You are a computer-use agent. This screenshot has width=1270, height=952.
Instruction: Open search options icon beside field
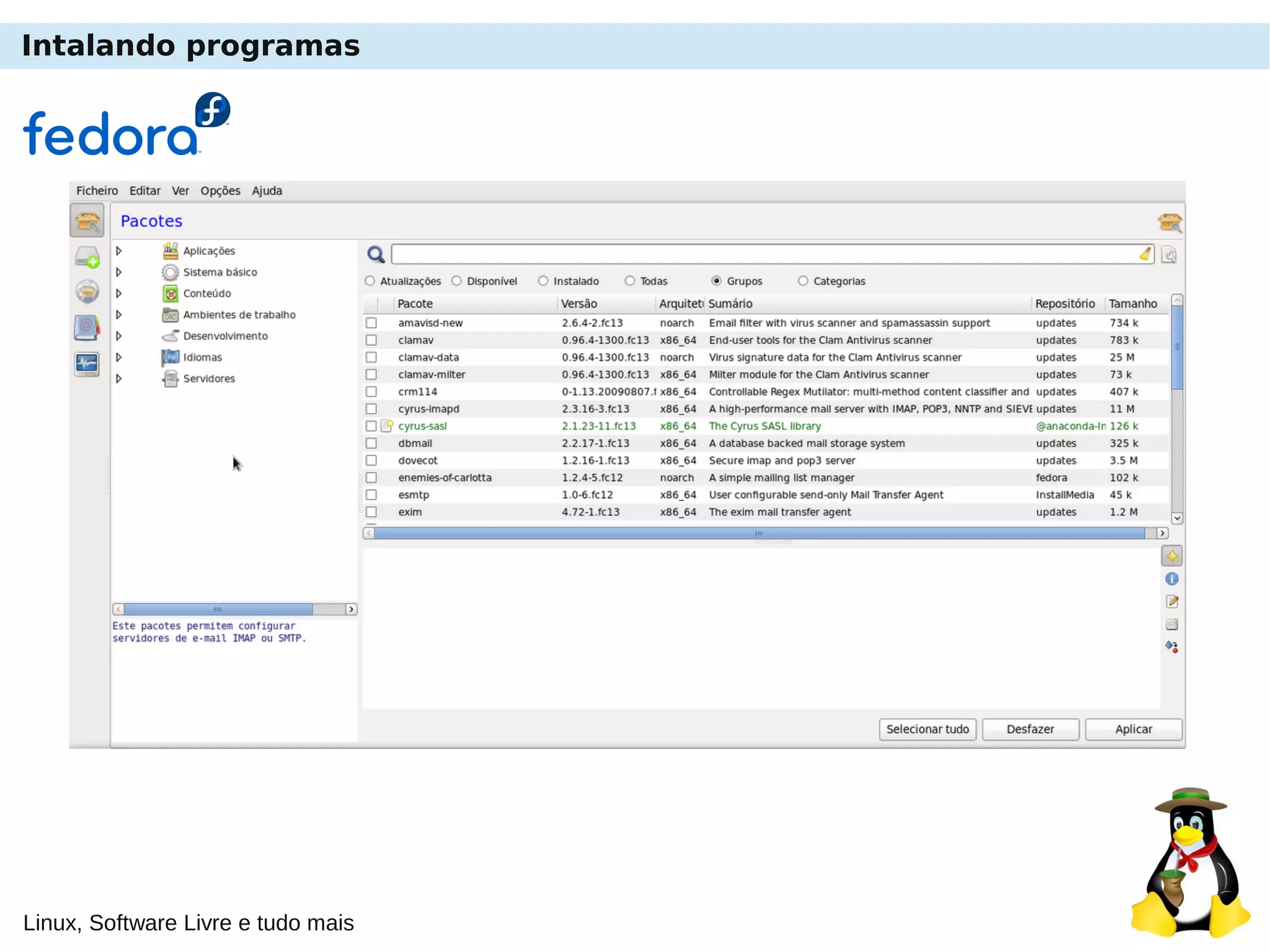click(x=1169, y=255)
